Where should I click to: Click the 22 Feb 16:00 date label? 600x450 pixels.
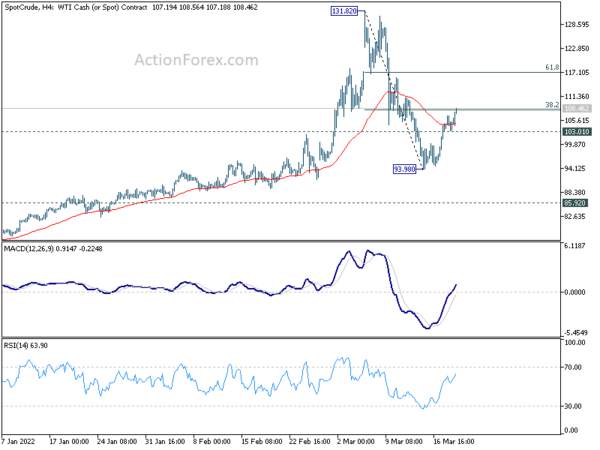[x=310, y=442]
